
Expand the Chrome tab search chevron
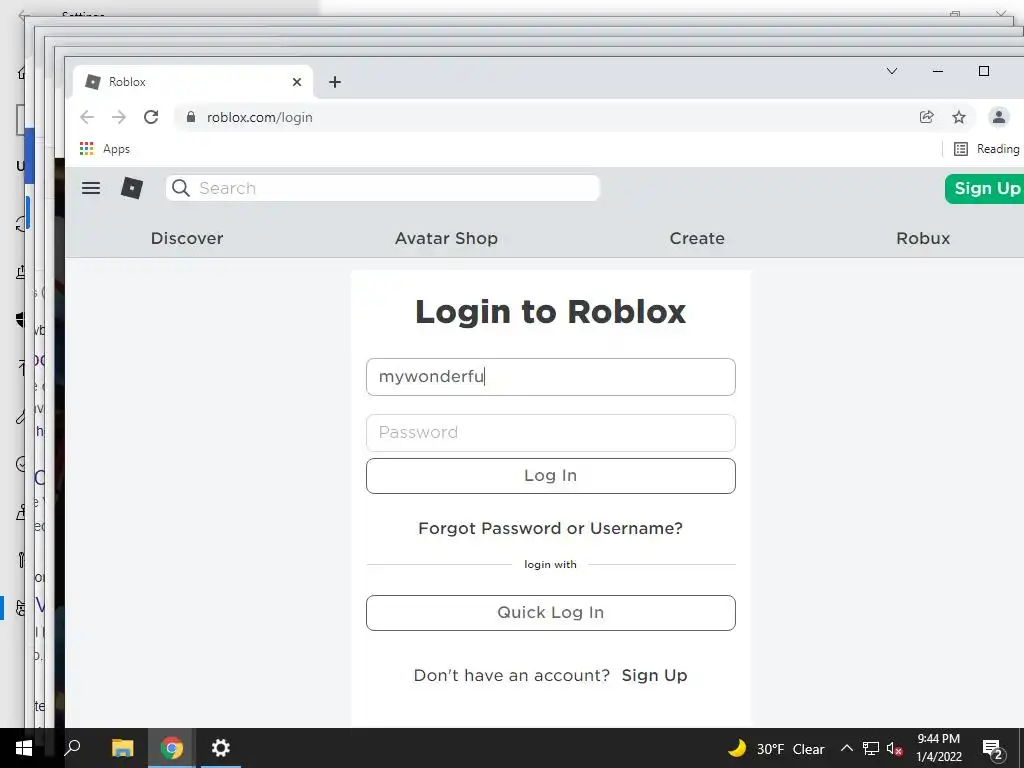tap(891, 71)
